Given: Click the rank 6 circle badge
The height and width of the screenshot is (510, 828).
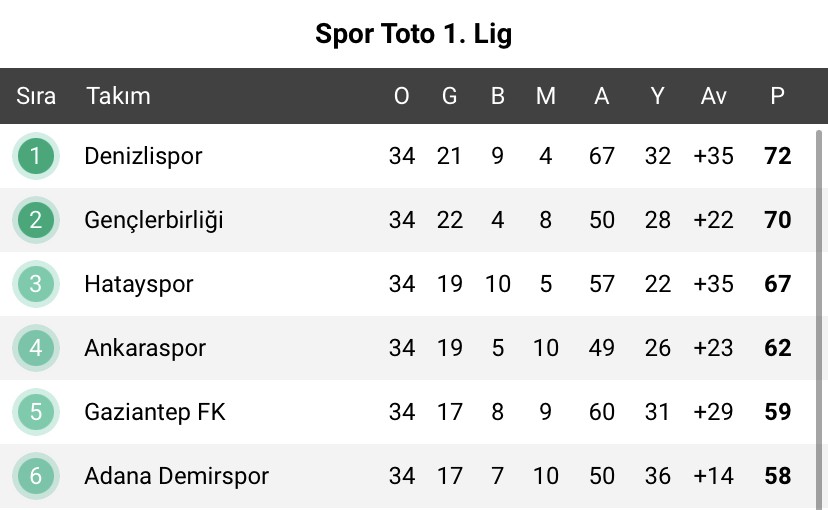Looking at the screenshot, I should pyautogui.click(x=35, y=476).
